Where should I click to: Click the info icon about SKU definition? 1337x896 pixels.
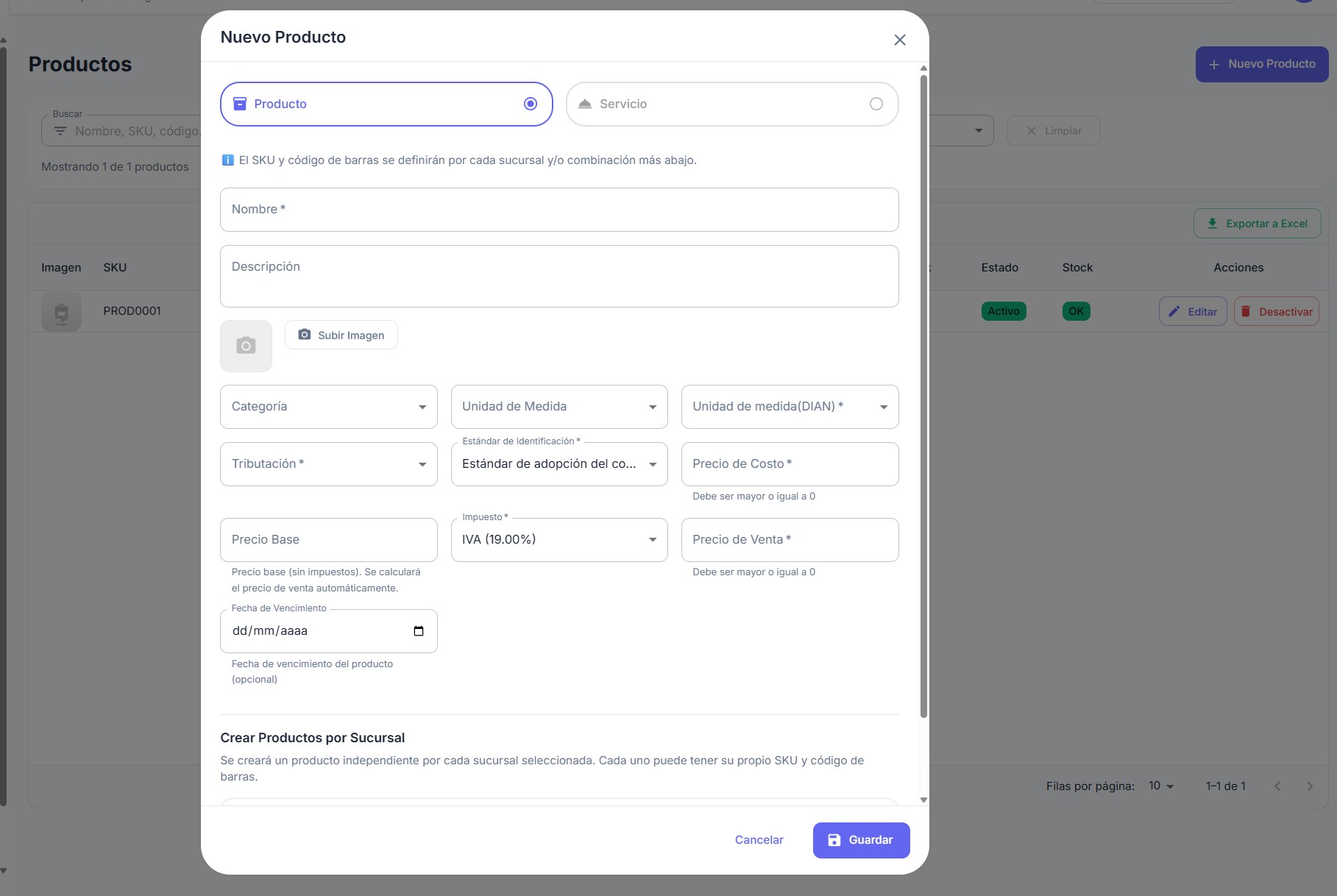point(228,160)
